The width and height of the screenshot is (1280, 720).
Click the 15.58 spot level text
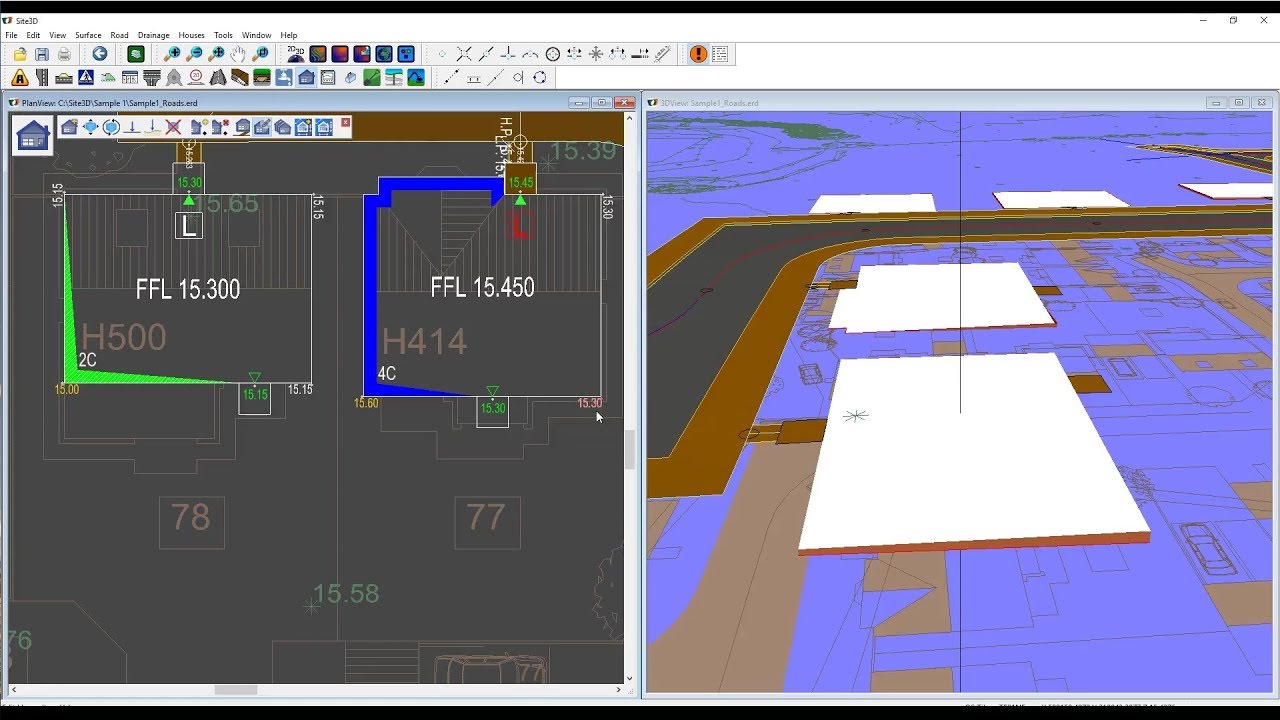coord(346,594)
